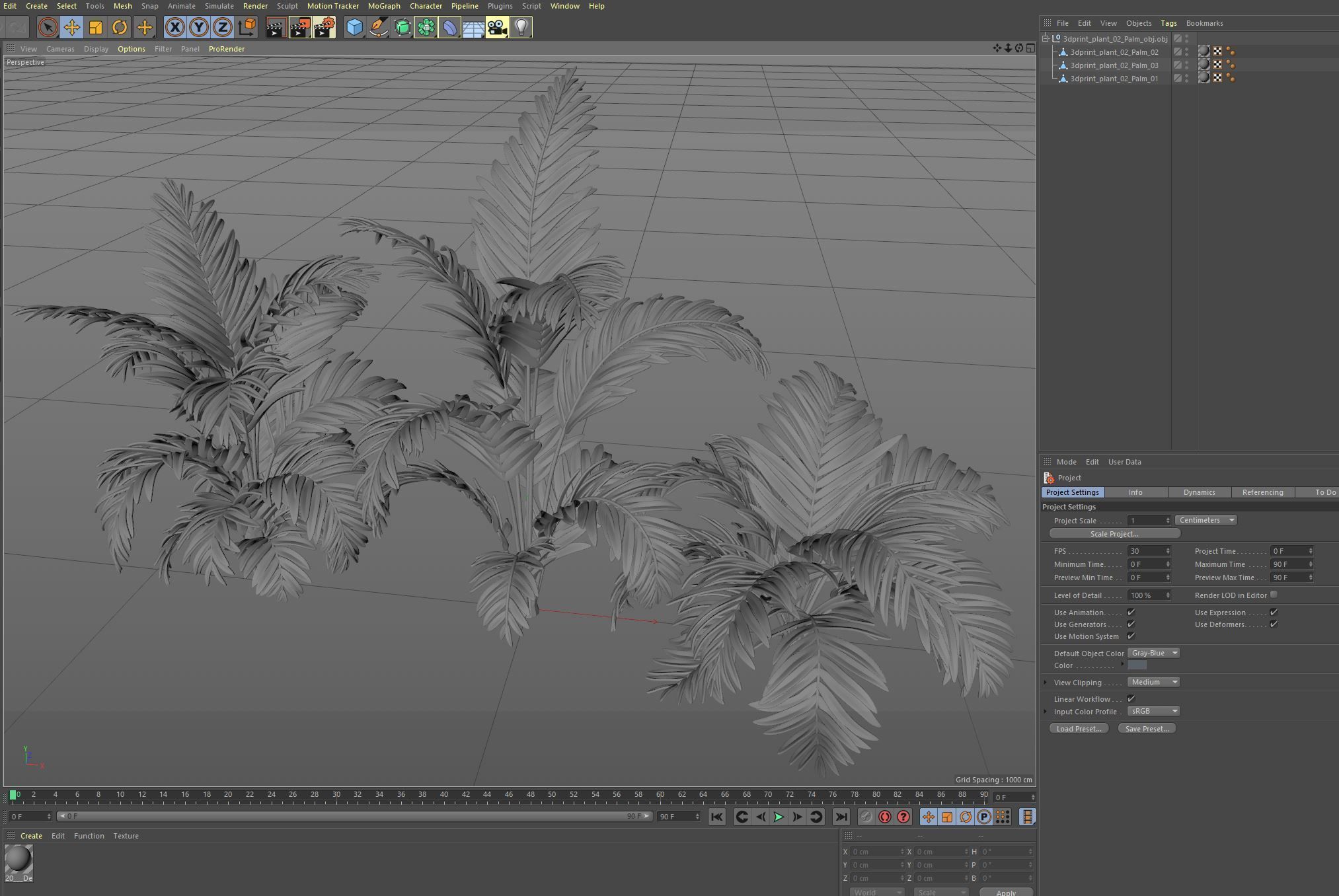This screenshot has height=896, width=1339.
Task: Open World coordinate dropdown
Action: [877, 891]
